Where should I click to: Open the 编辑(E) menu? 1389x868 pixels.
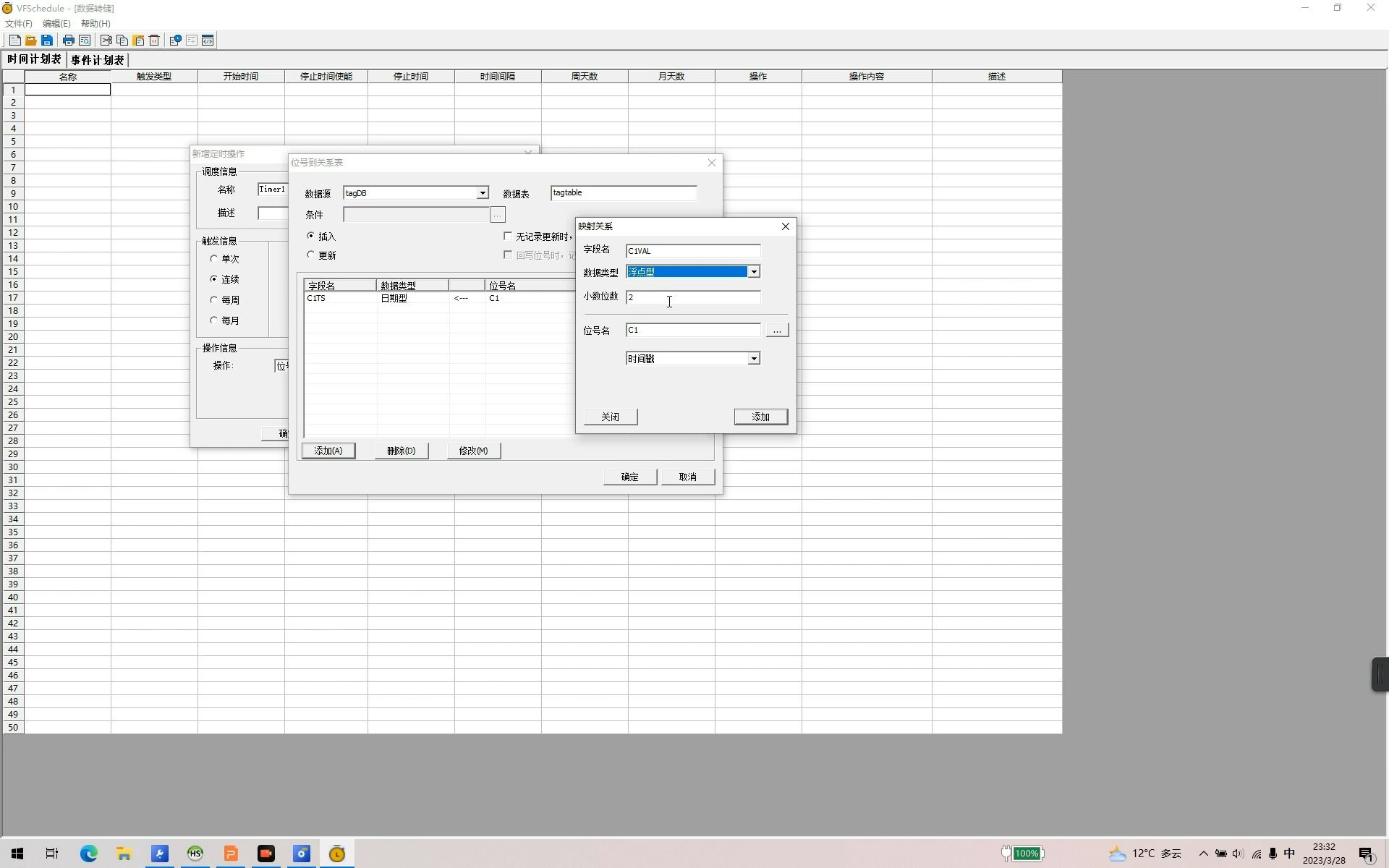[x=56, y=24]
